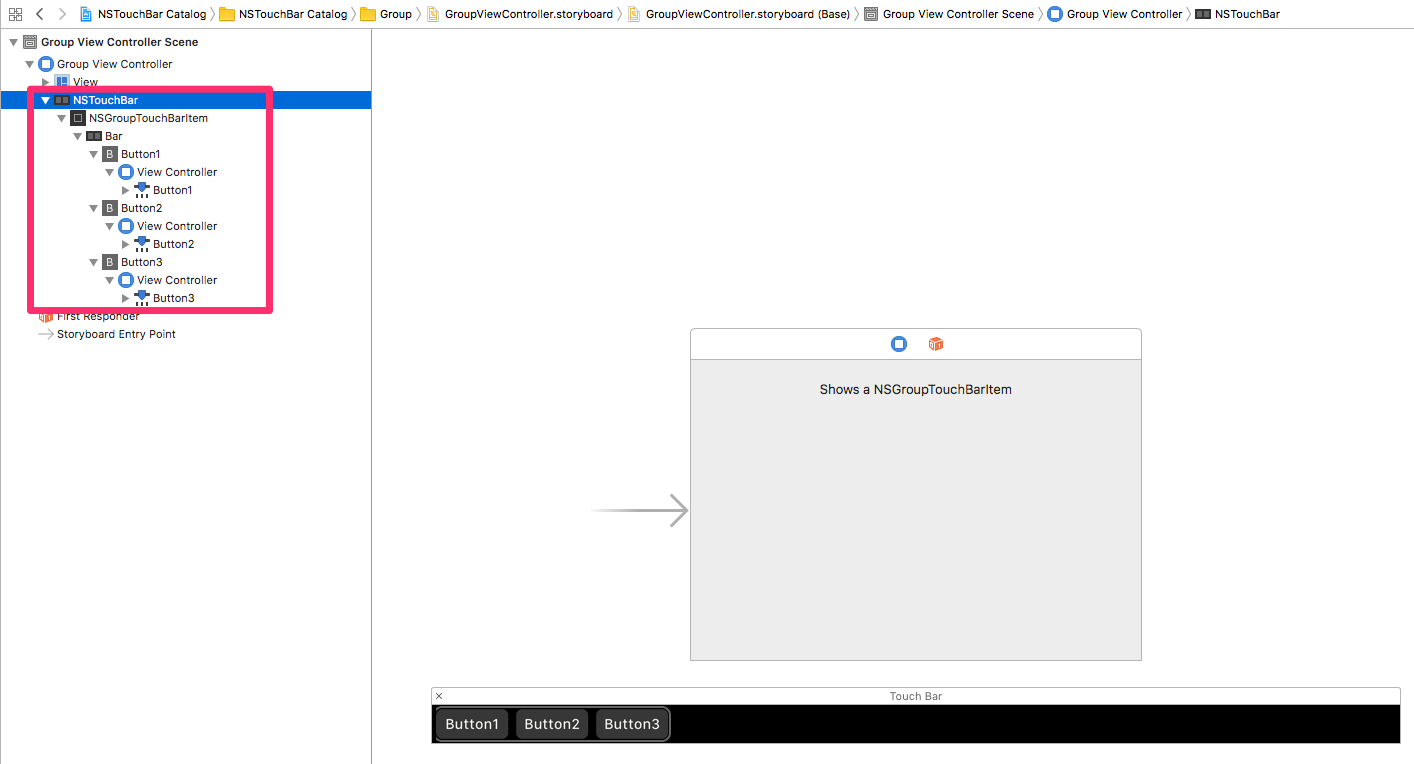Select the First Responder outline item
This screenshot has width=1414, height=764.
pyautogui.click(x=97, y=316)
